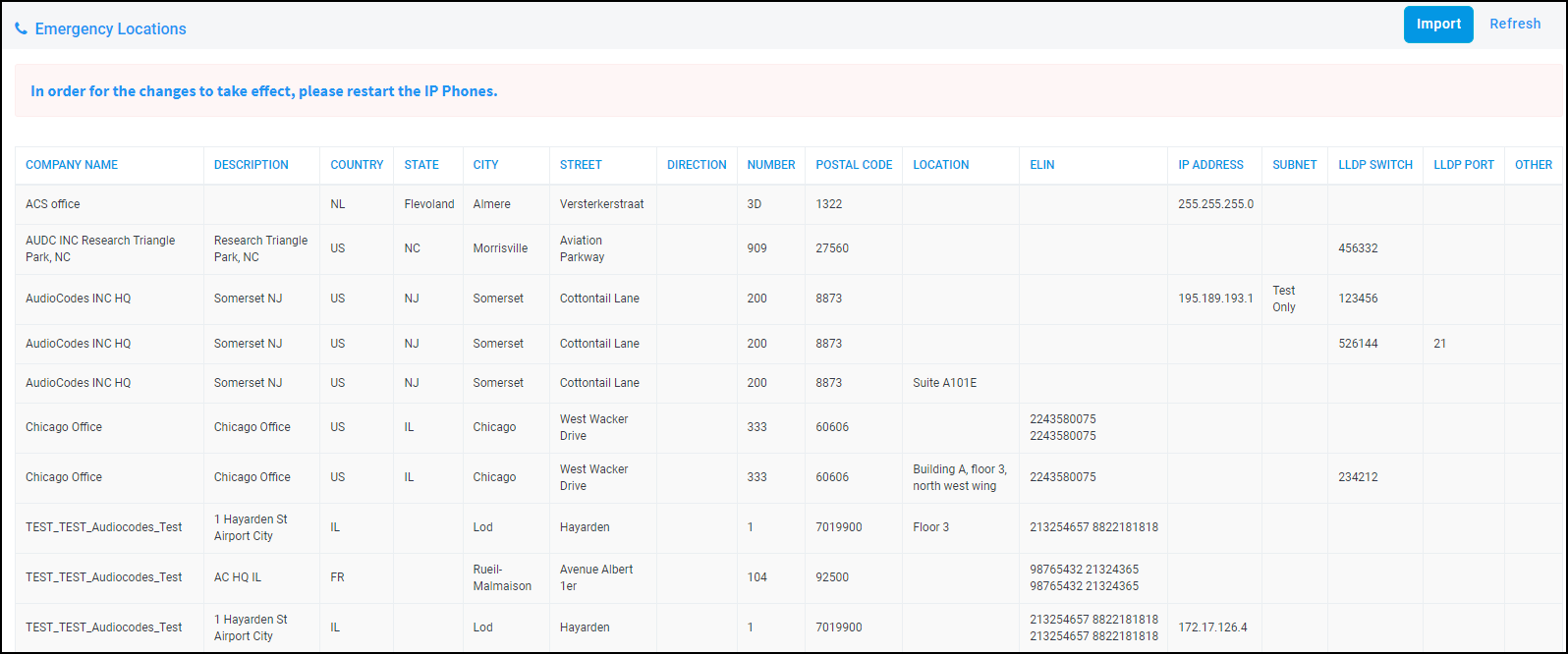Click LLDP switch value 456332
Viewport: 1568px width, 654px height.
pyautogui.click(x=1358, y=248)
